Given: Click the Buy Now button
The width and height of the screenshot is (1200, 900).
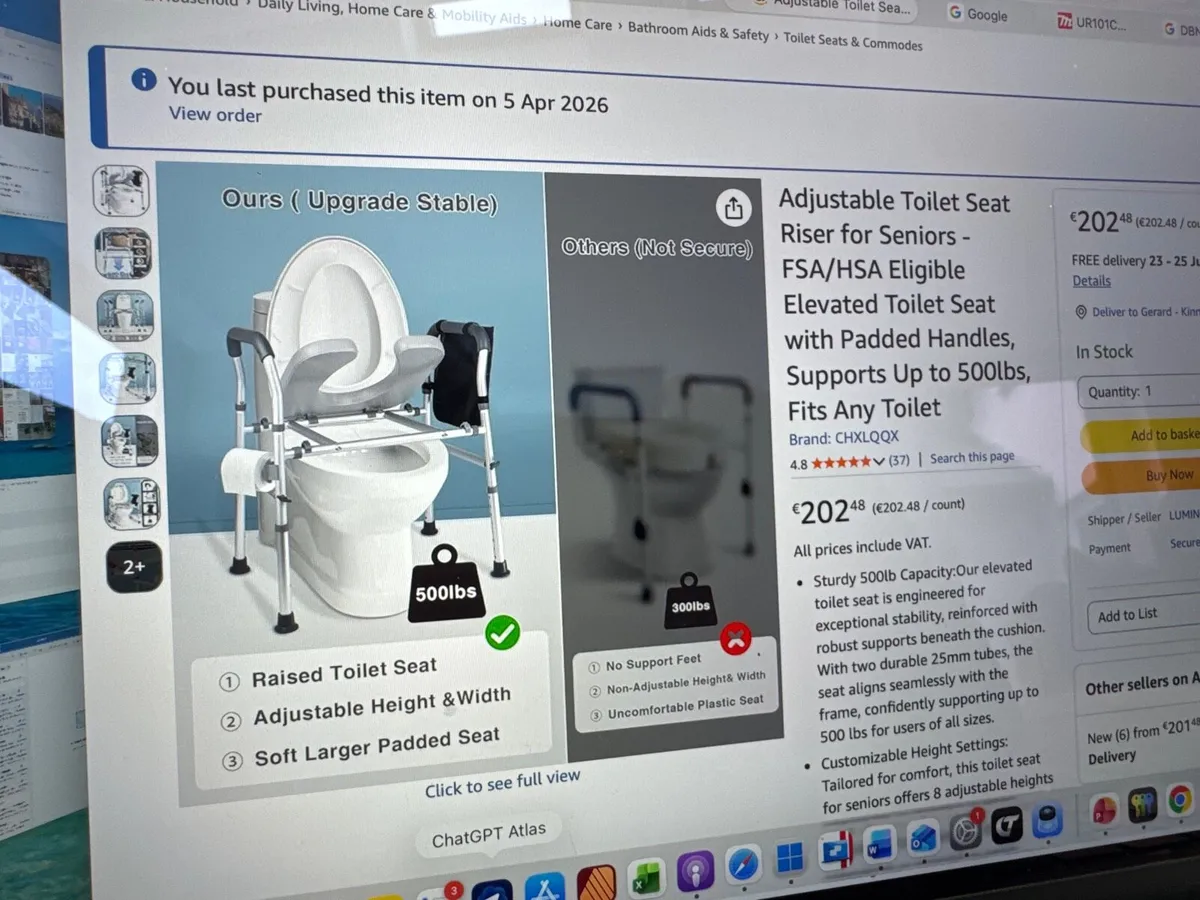Looking at the screenshot, I should (1141, 476).
